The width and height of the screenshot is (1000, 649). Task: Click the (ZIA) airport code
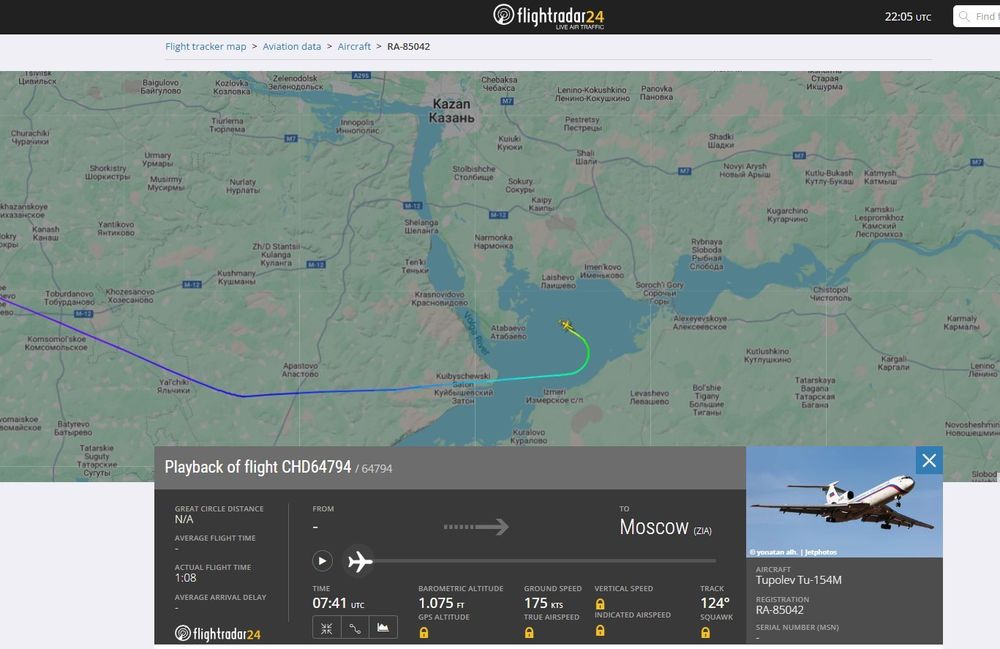click(702, 530)
